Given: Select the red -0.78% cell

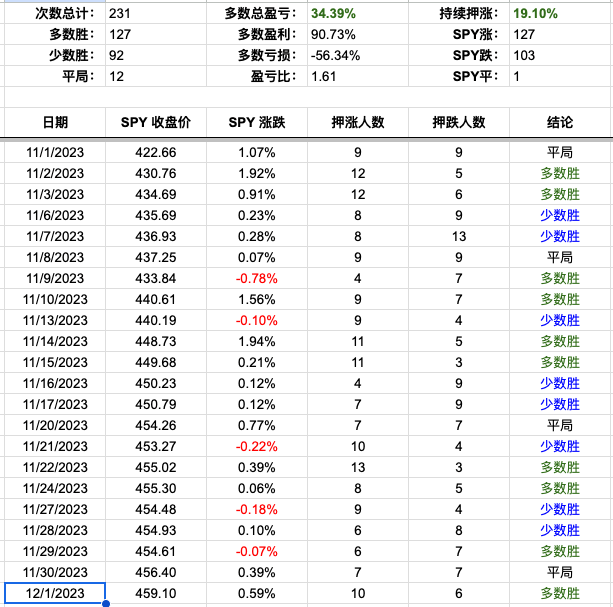Looking at the screenshot, I should tap(257, 278).
